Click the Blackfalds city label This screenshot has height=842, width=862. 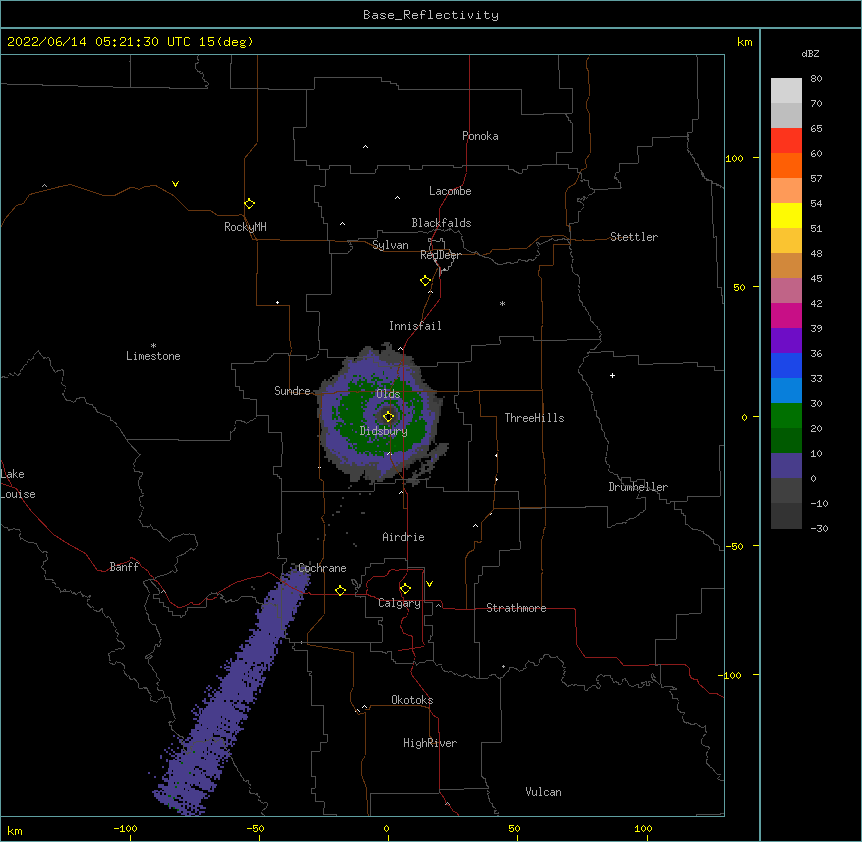[441, 223]
